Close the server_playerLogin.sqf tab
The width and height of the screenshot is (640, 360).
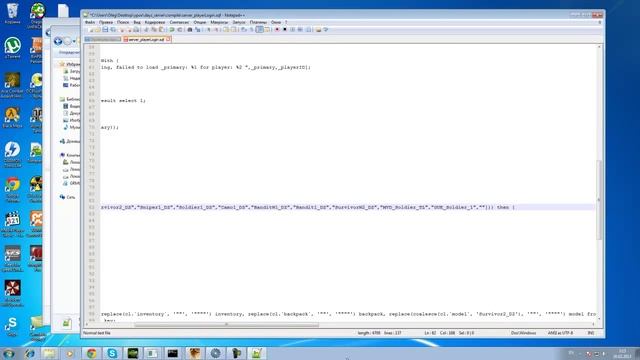click(168, 40)
